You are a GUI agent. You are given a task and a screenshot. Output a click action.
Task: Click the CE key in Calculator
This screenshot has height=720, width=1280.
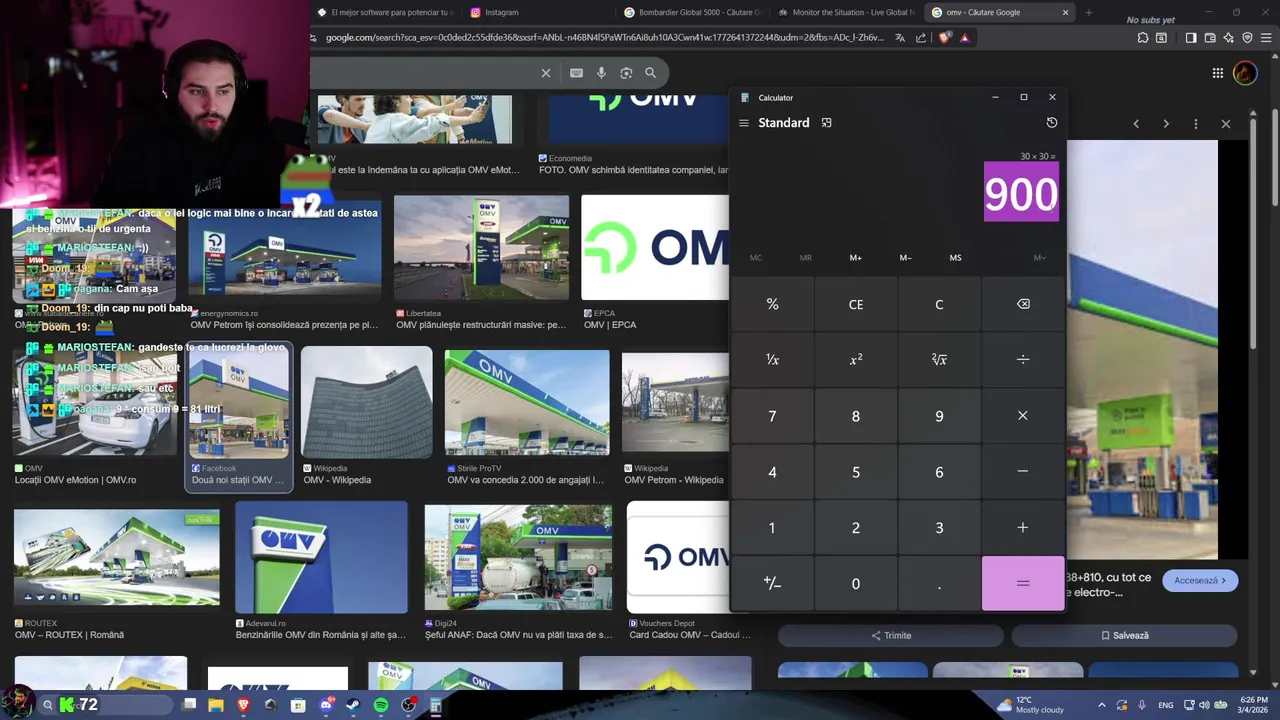click(x=856, y=304)
